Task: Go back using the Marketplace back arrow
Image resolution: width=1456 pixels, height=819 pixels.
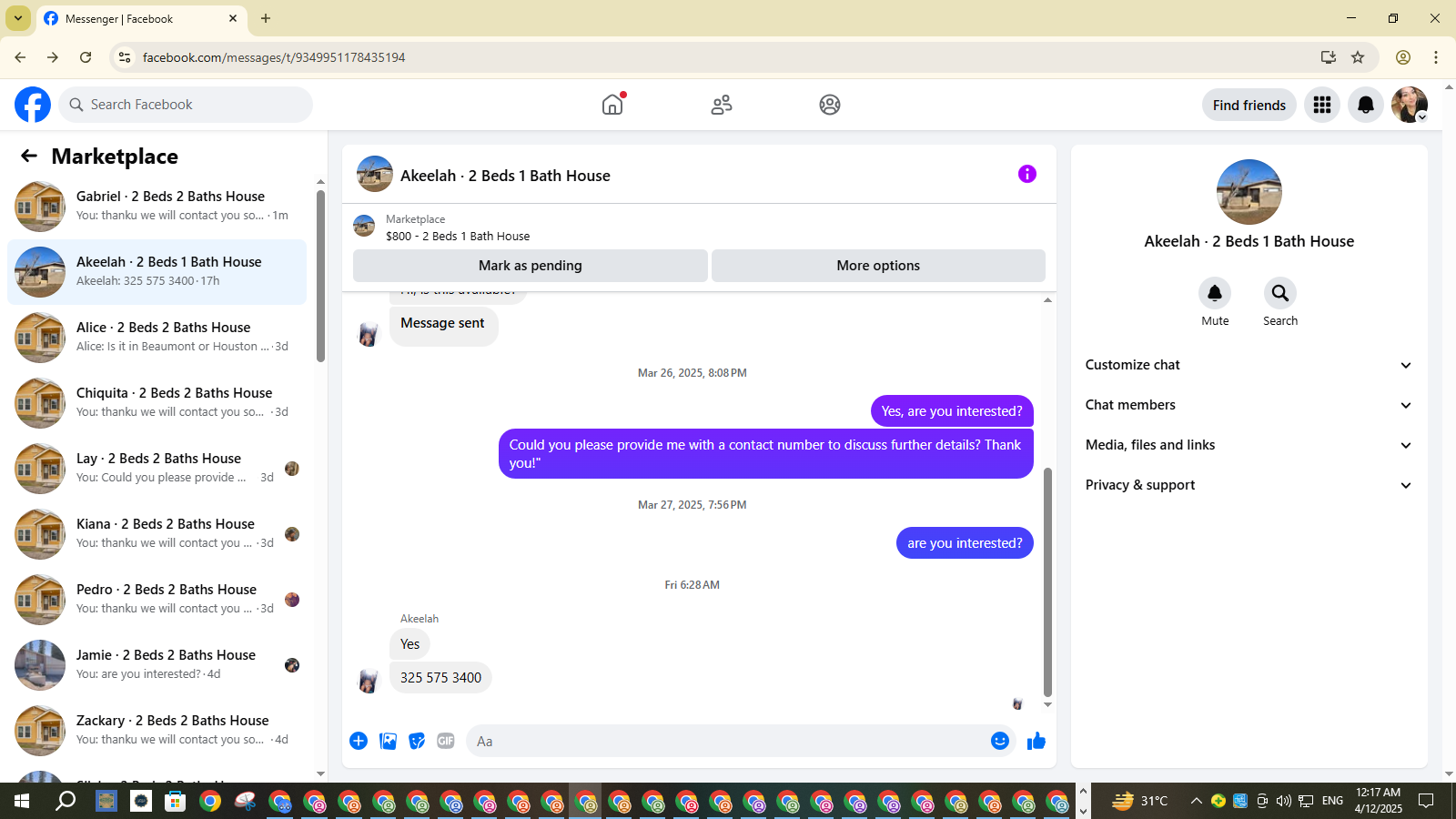Action: (x=29, y=156)
